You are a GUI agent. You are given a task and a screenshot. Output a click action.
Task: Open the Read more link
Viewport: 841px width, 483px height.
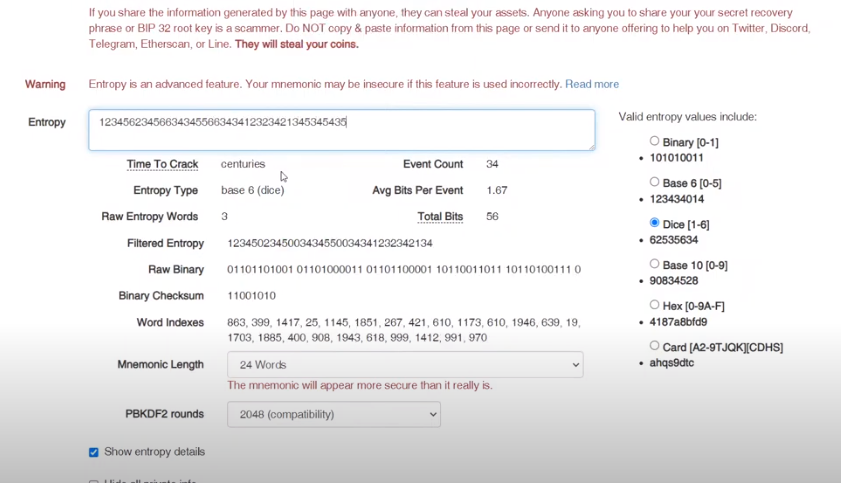[591, 84]
